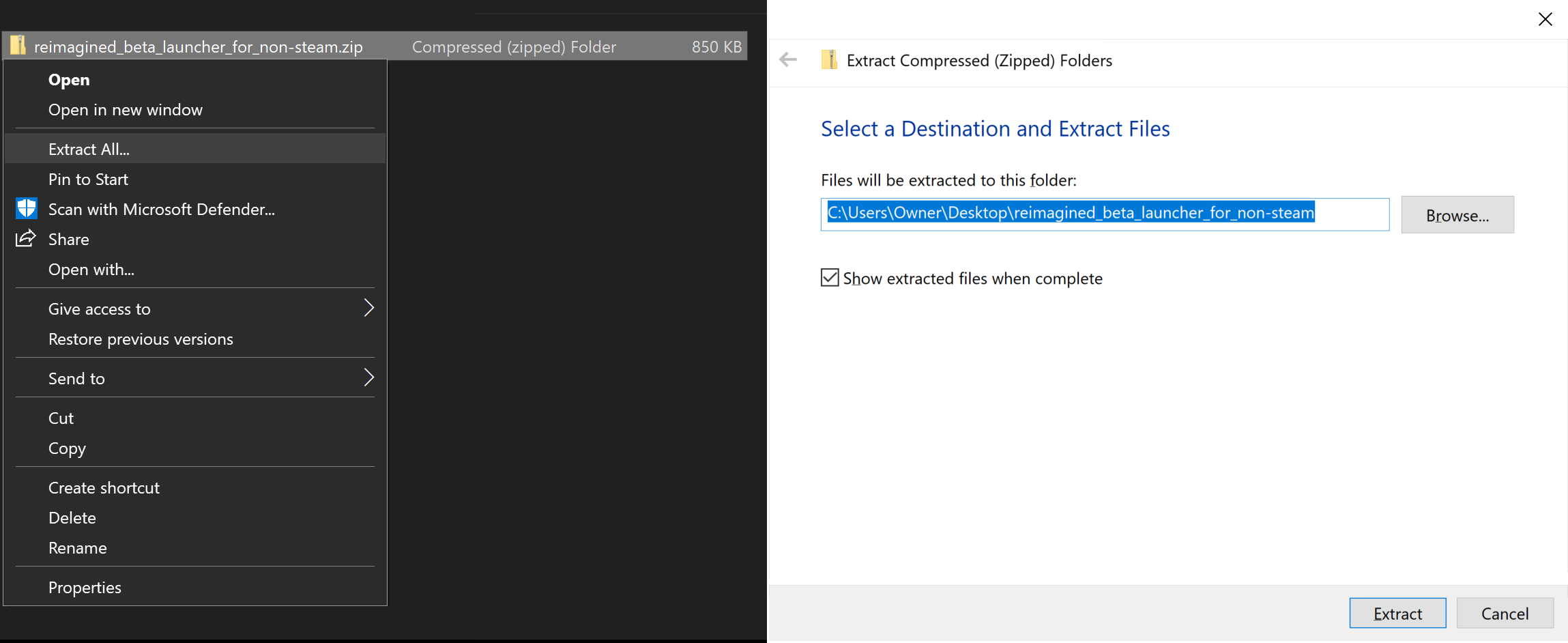Click the zipped folder icon in dialog header
Image resolution: width=1568 pixels, height=643 pixels.
coord(829,60)
